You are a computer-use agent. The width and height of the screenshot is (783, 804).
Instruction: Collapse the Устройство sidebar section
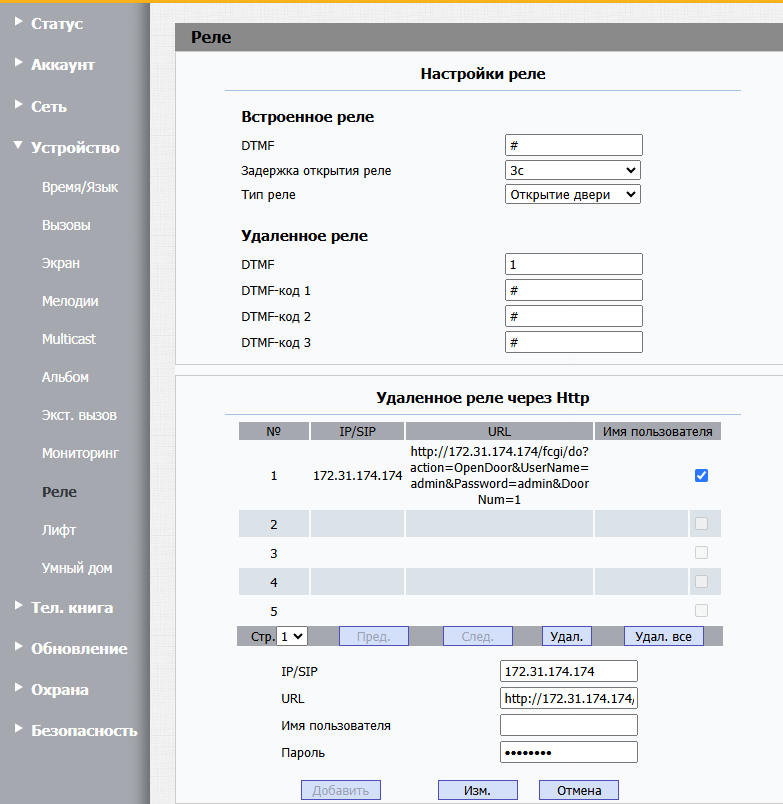point(74,148)
